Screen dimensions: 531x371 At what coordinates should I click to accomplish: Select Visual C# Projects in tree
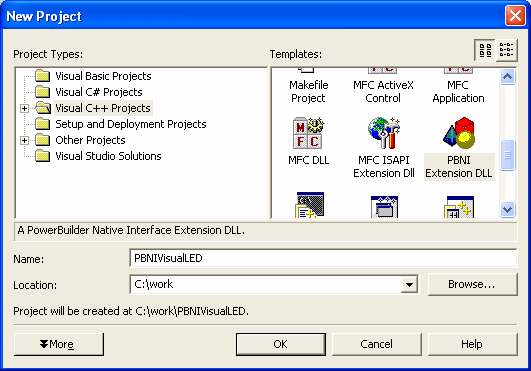click(99, 92)
